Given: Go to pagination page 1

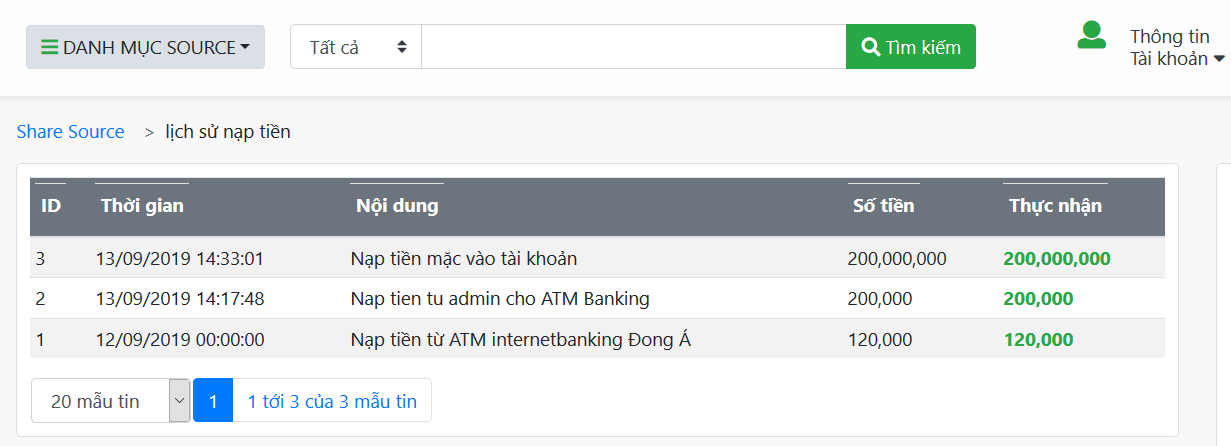Looking at the screenshot, I should point(213,401).
